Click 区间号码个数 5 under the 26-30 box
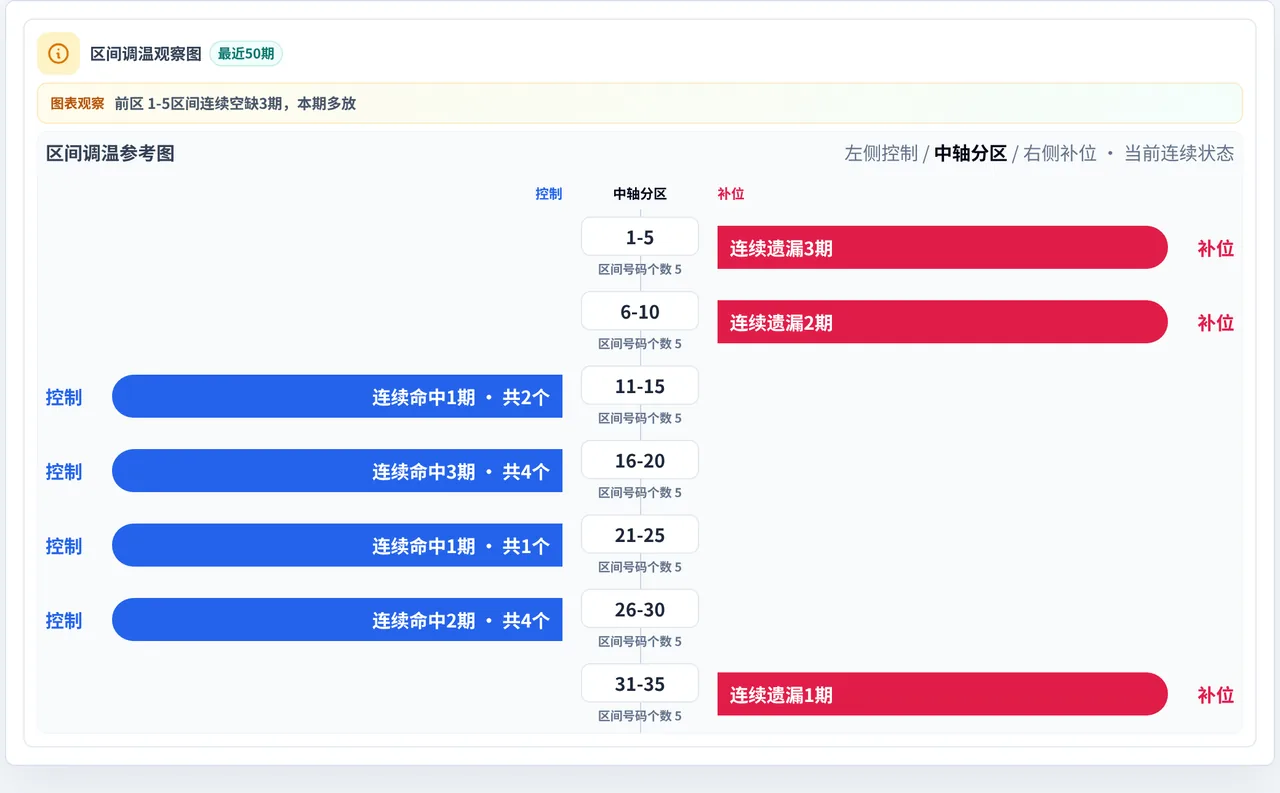1280x793 pixels. (640, 642)
